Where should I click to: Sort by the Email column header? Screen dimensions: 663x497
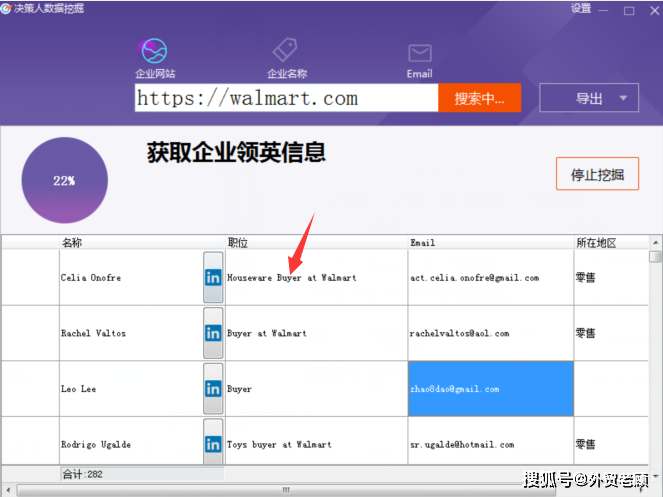pyautogui.click(x=490, y=243)
